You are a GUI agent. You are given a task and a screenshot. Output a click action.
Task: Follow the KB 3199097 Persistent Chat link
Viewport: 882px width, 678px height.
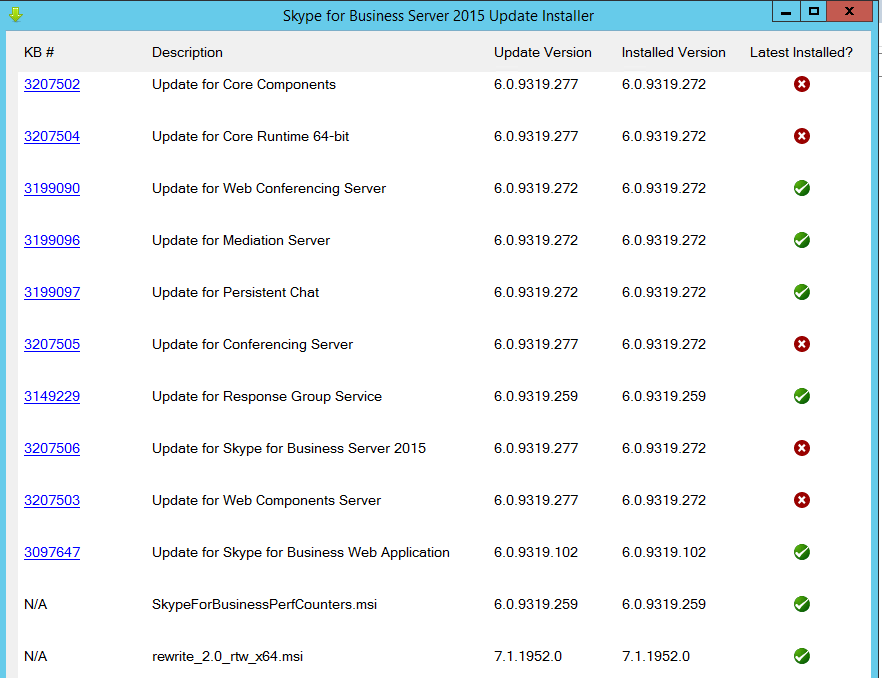(x=52, y=293)
